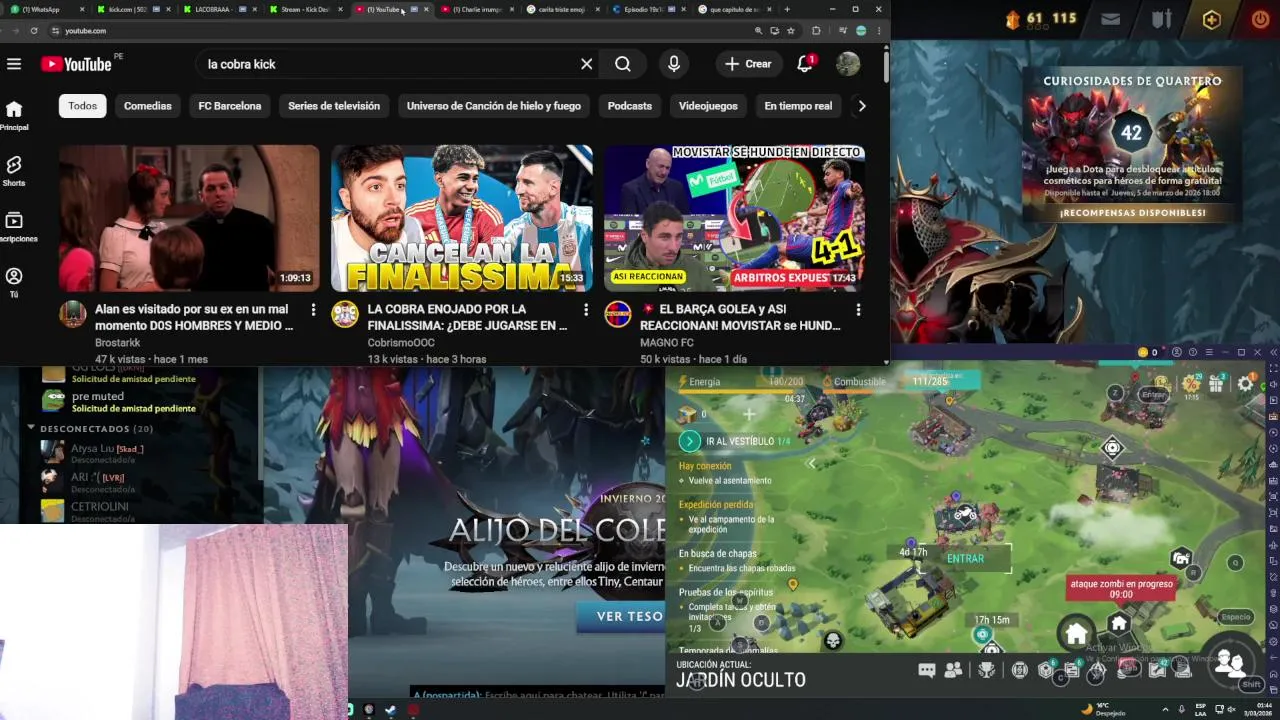Open the game trophy icon in bottom bar
This screenshot has height=720, width=1280.
click(x=987, y=671)
